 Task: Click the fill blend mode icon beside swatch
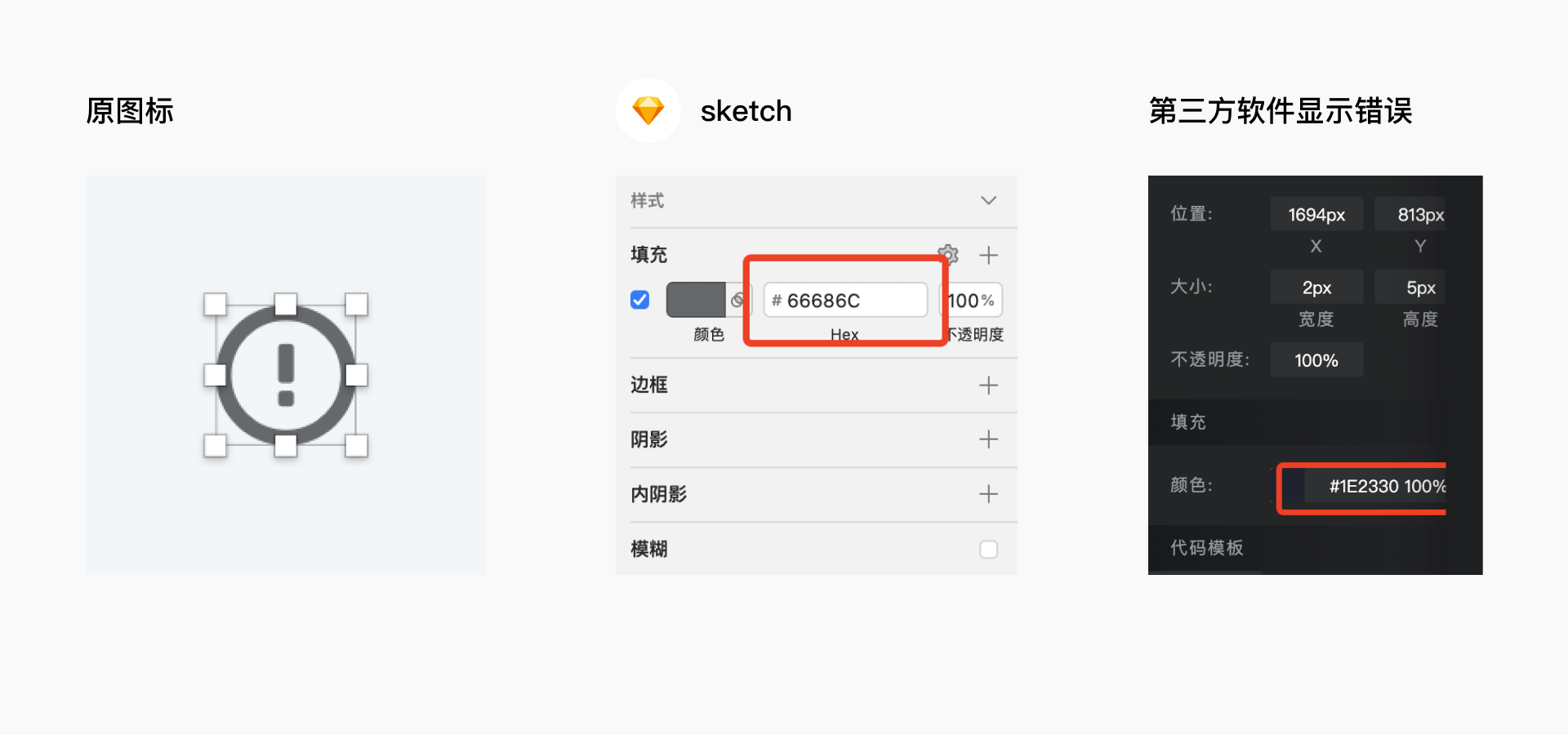coord(737,300)
